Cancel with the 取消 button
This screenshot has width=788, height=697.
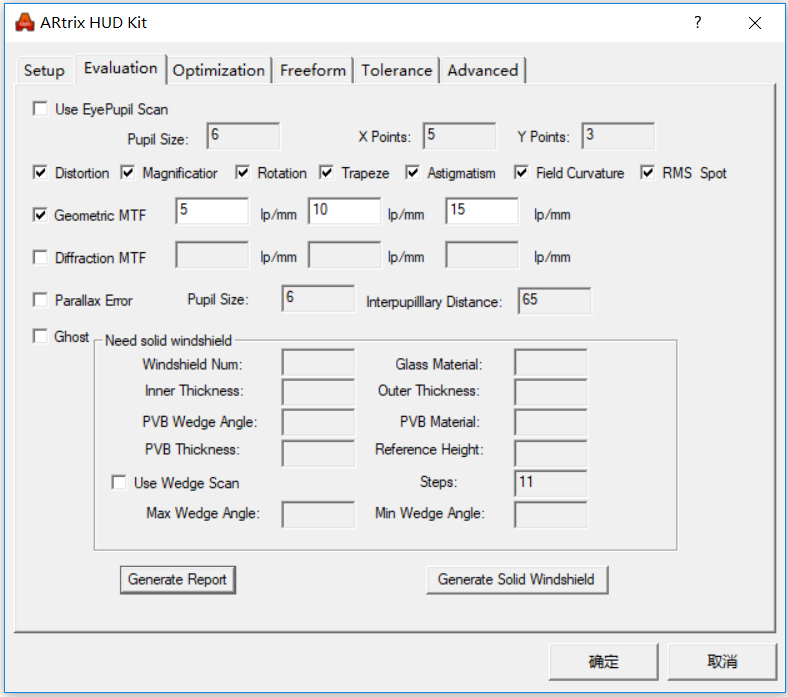pyautogui.click(x=722, y=661)
